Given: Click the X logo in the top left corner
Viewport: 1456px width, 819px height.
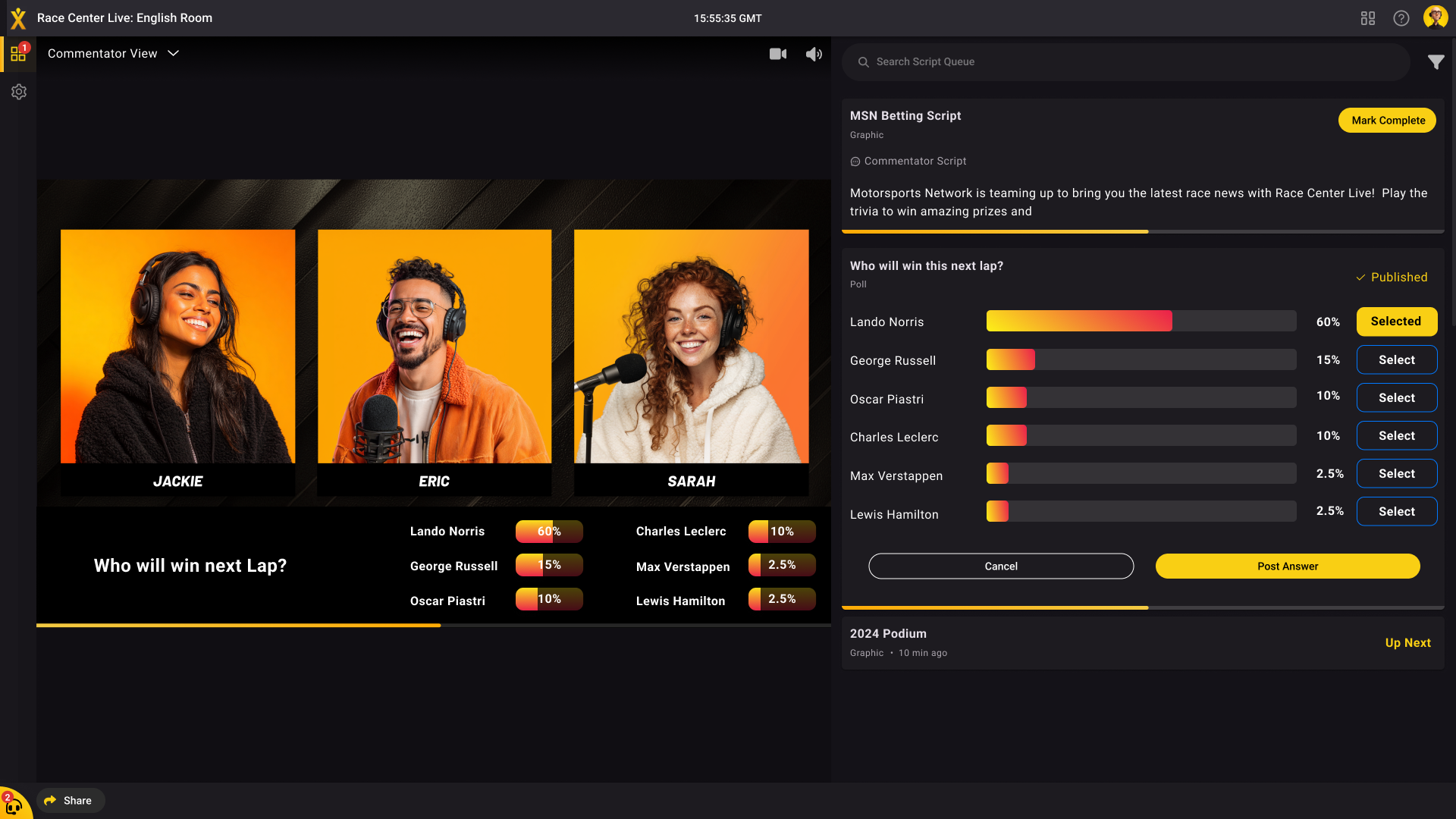Looking at the screenshot, I should pos(18,17).
